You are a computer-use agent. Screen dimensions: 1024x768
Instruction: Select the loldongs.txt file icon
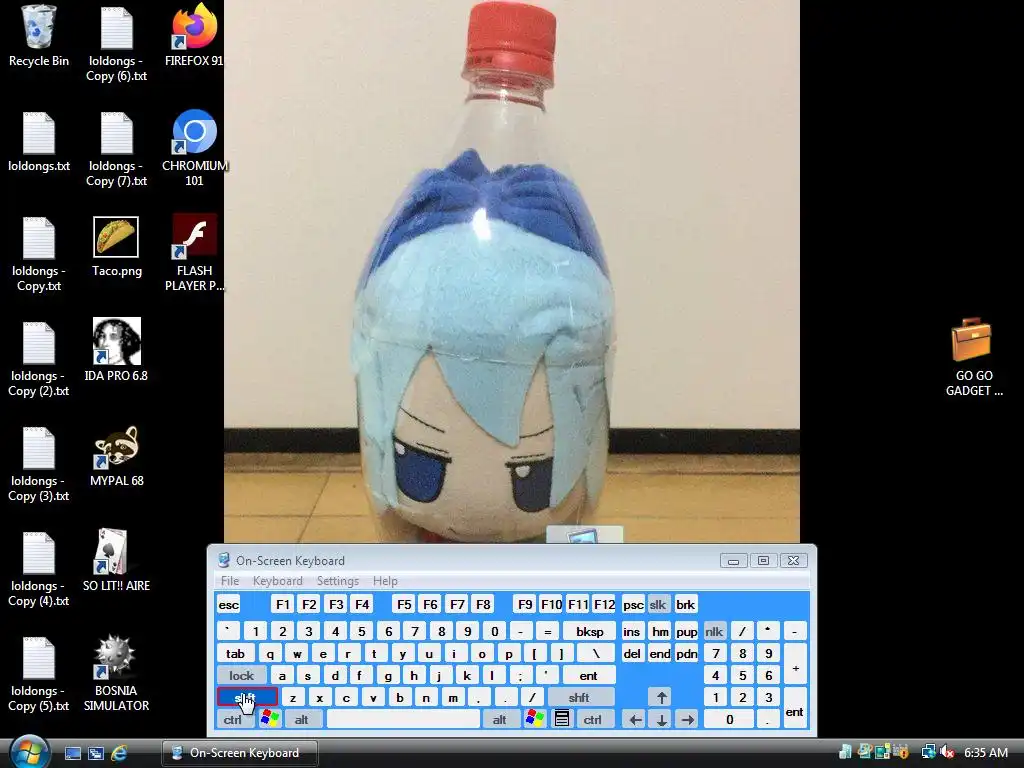click(39, 142)
